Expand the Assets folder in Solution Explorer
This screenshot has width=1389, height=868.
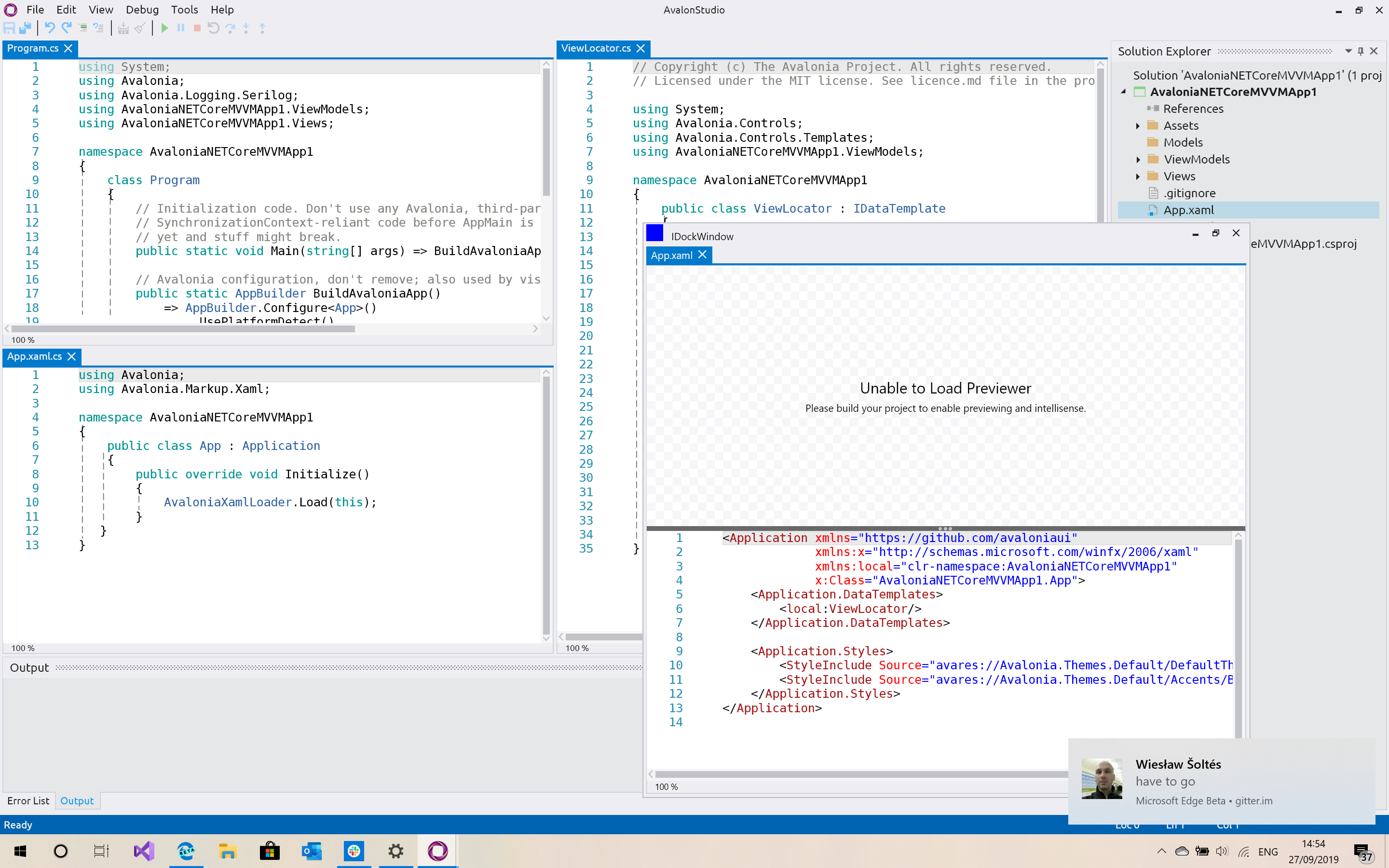(1139, 126)
